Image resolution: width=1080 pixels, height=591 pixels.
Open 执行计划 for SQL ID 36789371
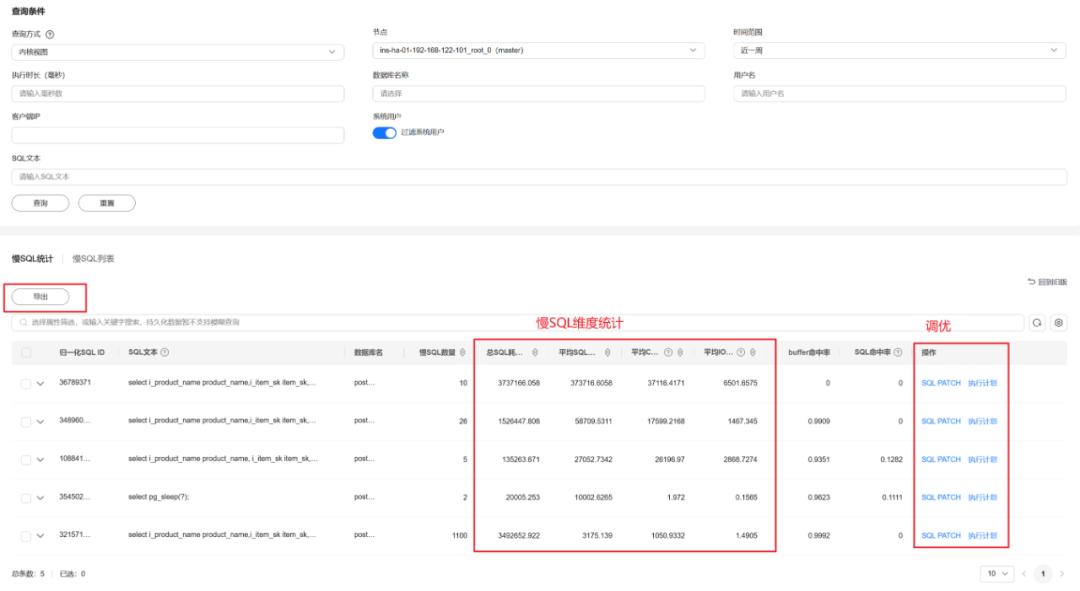point(983,383)
